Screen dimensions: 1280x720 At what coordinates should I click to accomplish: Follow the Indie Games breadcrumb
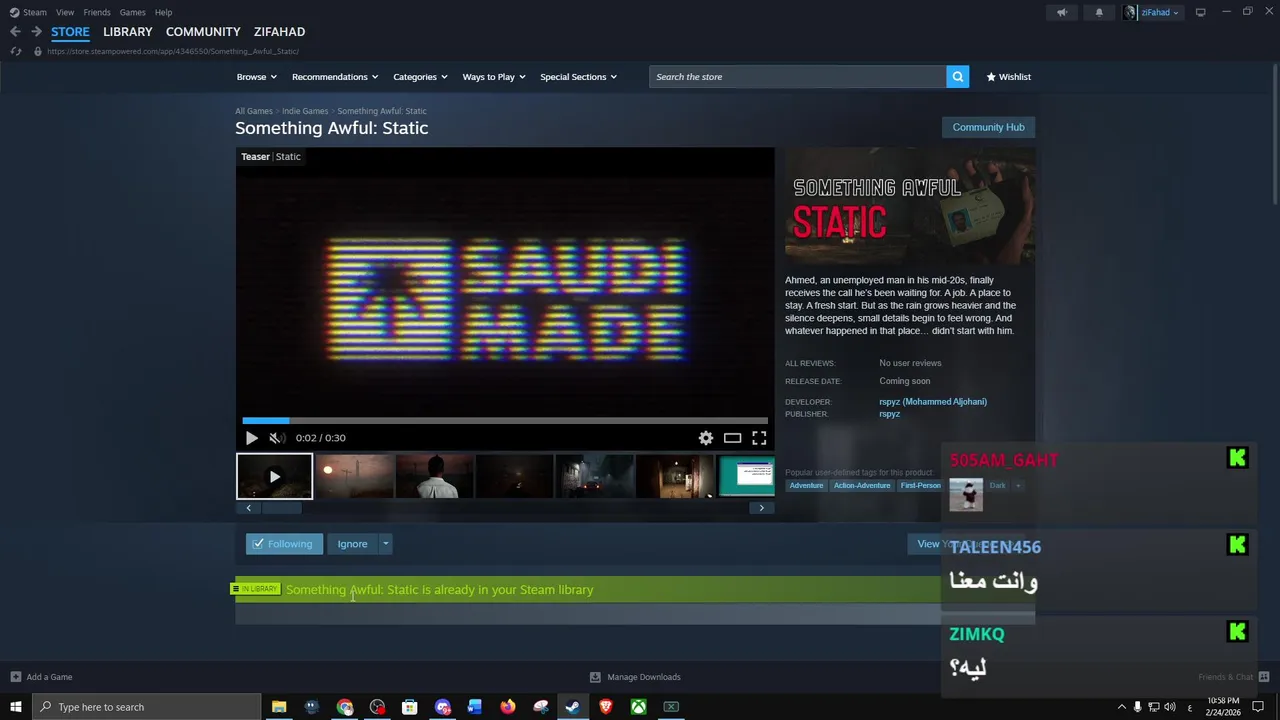point(305,111)
